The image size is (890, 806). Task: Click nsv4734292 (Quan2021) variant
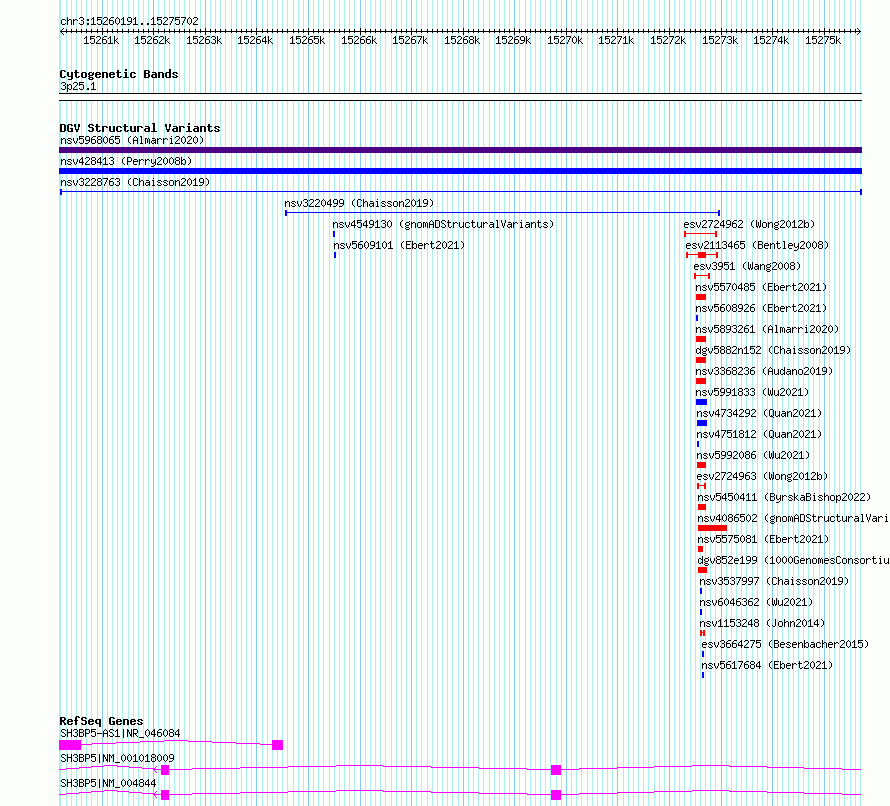click(x=759, y=413)
